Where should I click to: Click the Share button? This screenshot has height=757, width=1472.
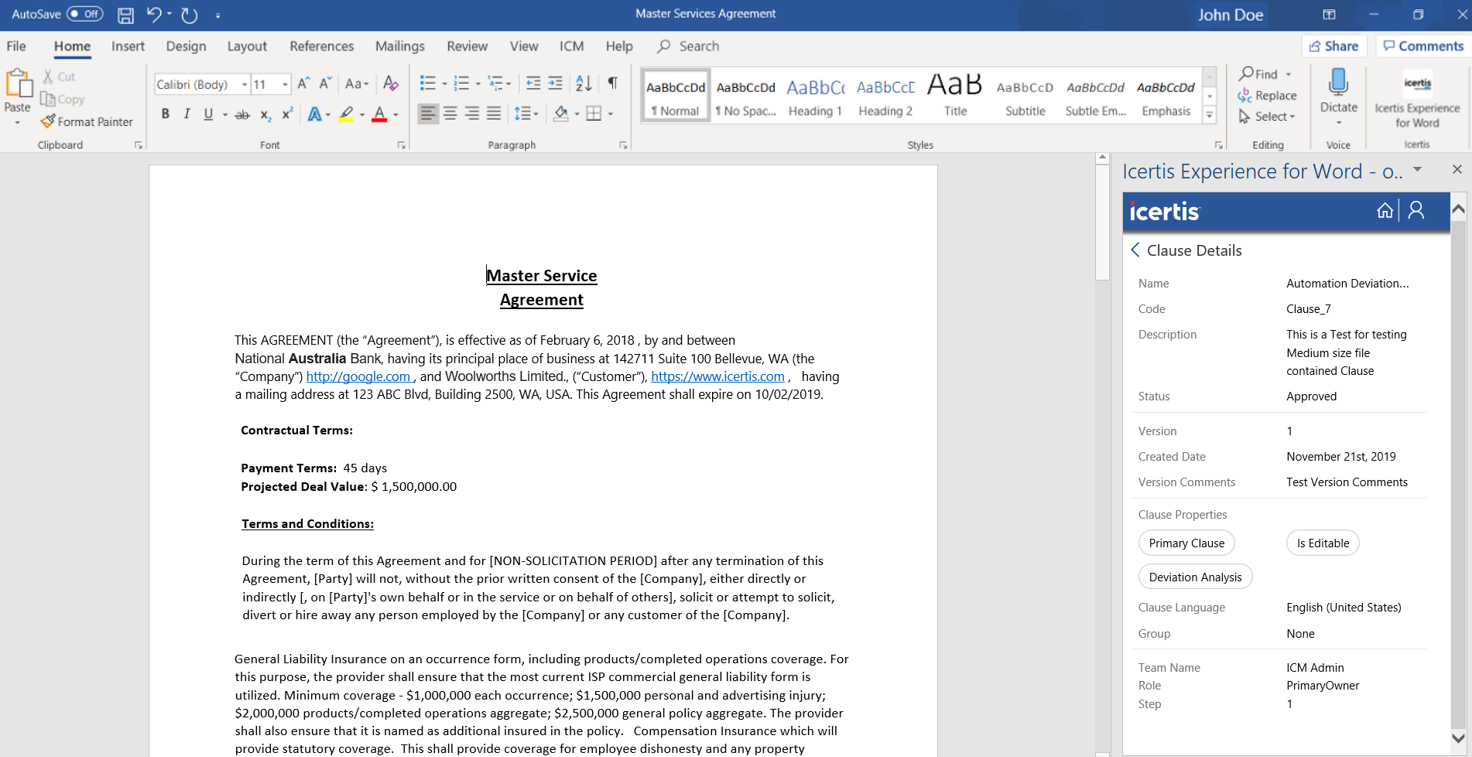(x=1334, y=46)
